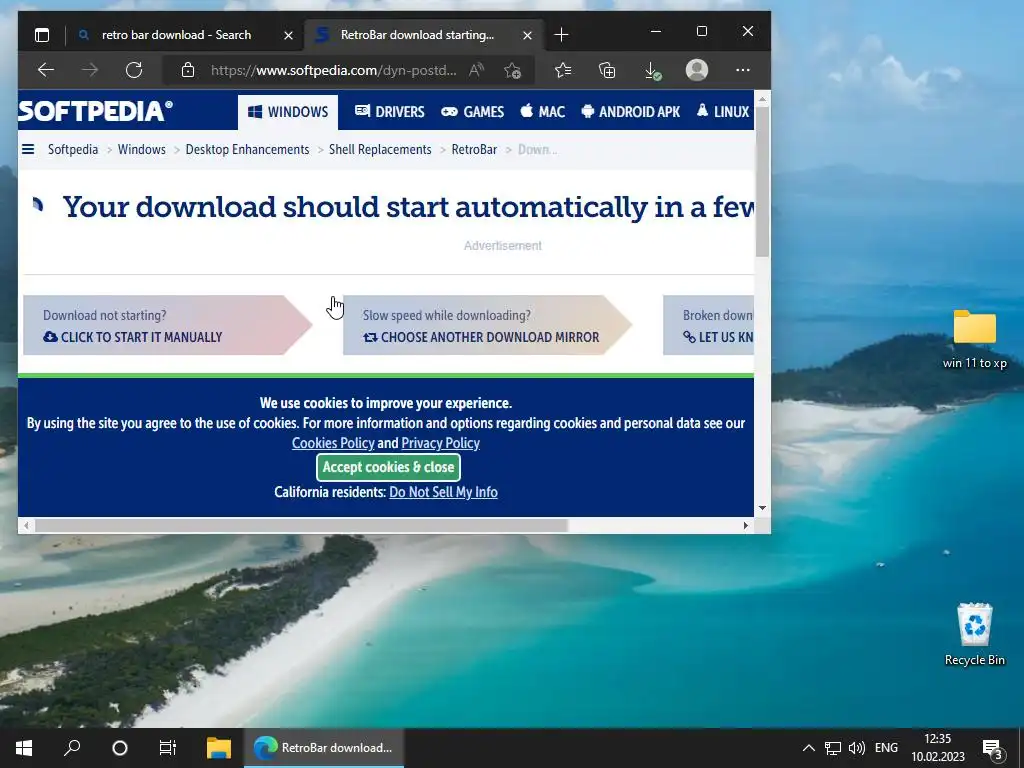This screenshot has width=1024, height=768.
Task: Open the Favorites list
Action: click(x=562, y=70)
